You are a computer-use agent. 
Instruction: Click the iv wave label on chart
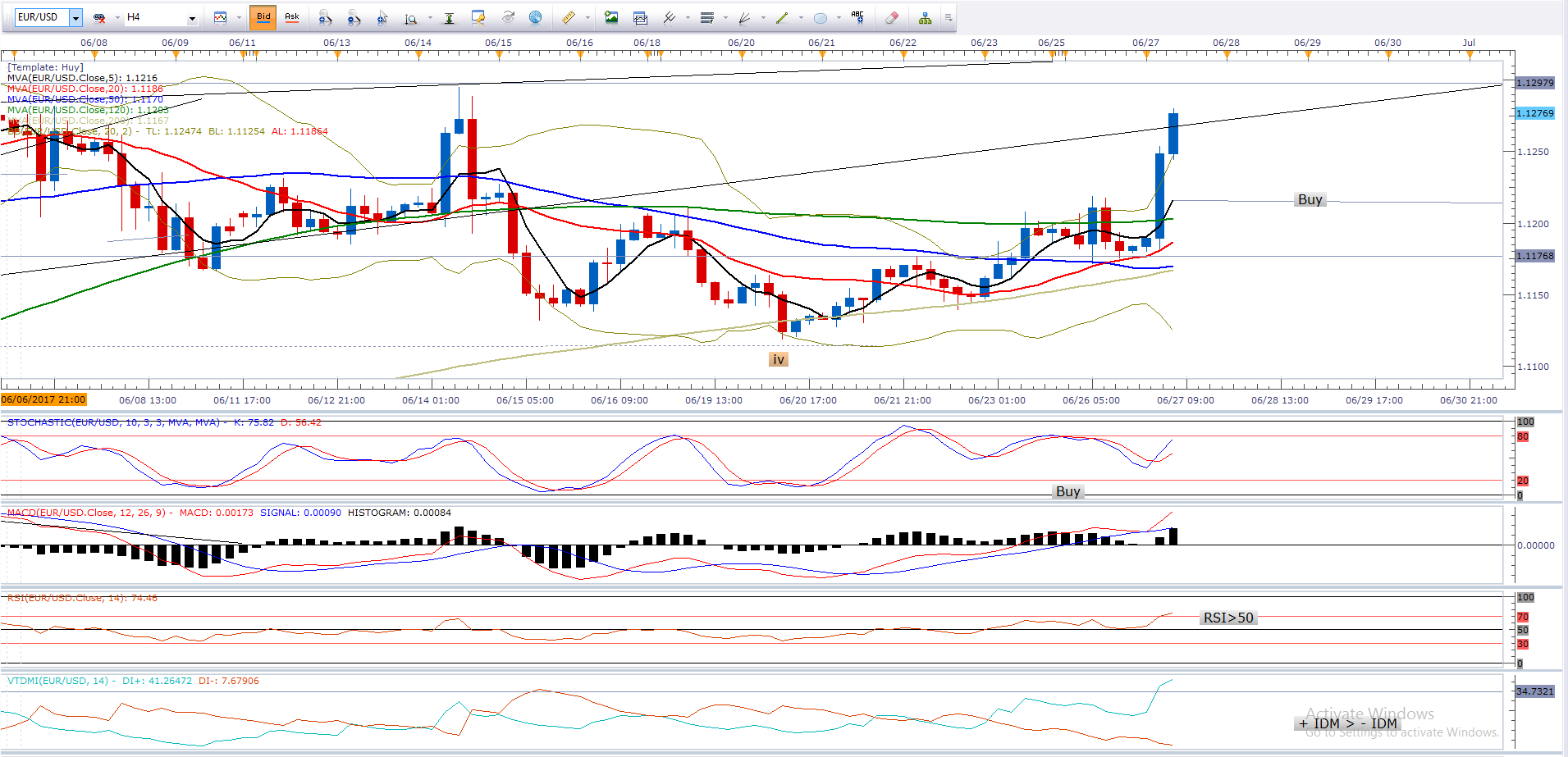click(778, 359)
